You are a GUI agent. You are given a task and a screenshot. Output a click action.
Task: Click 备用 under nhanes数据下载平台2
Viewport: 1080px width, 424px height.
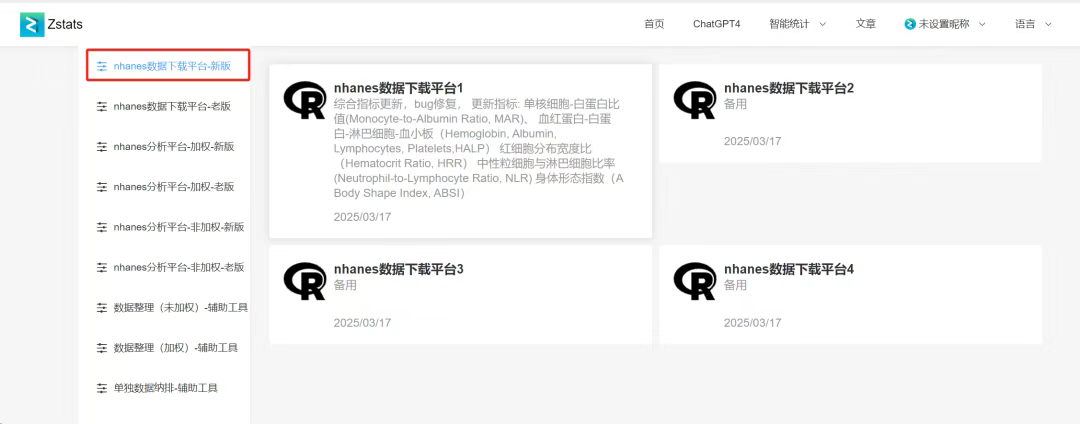(736, 104)
